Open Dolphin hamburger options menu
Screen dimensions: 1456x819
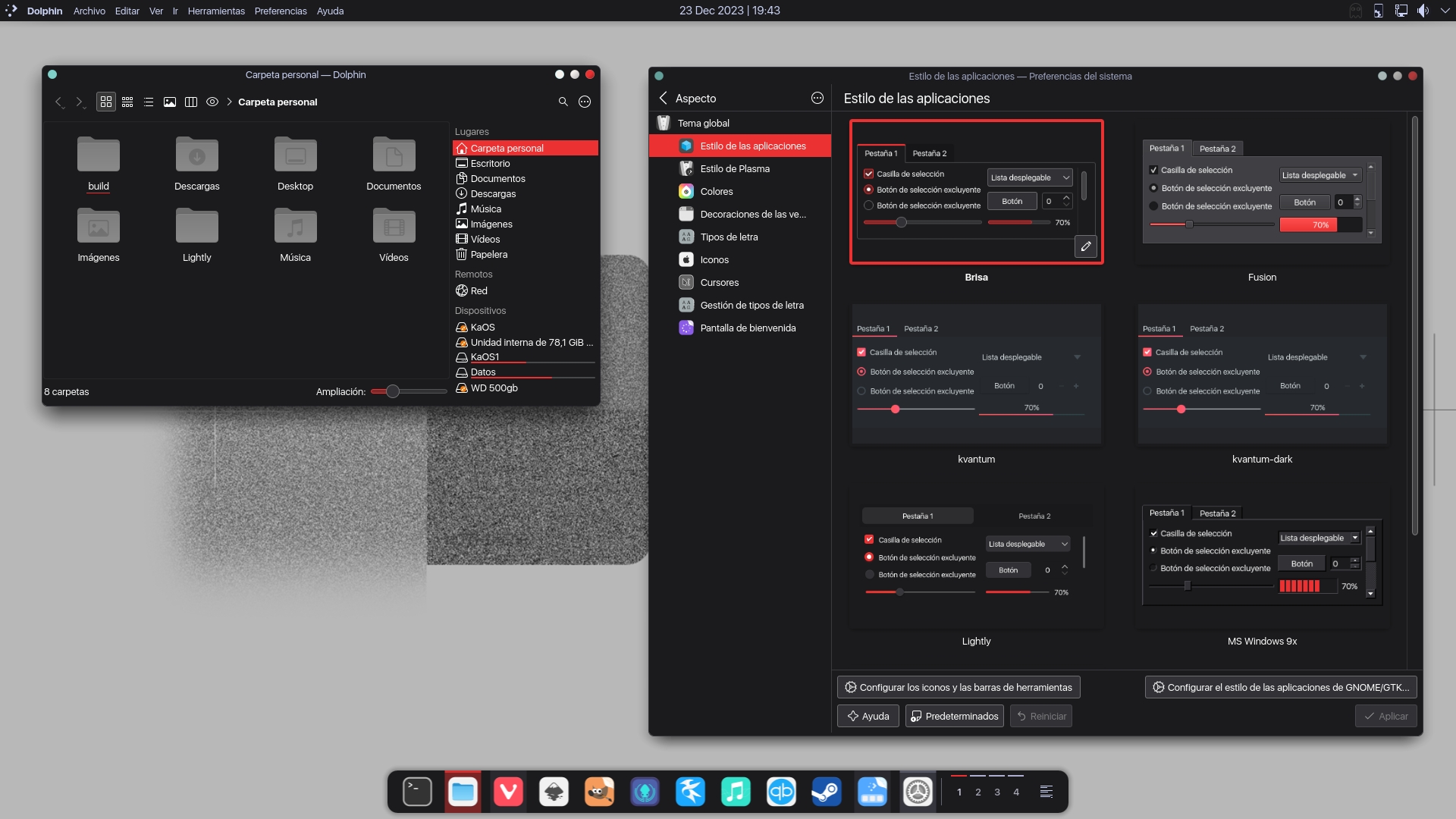(585, 102)
